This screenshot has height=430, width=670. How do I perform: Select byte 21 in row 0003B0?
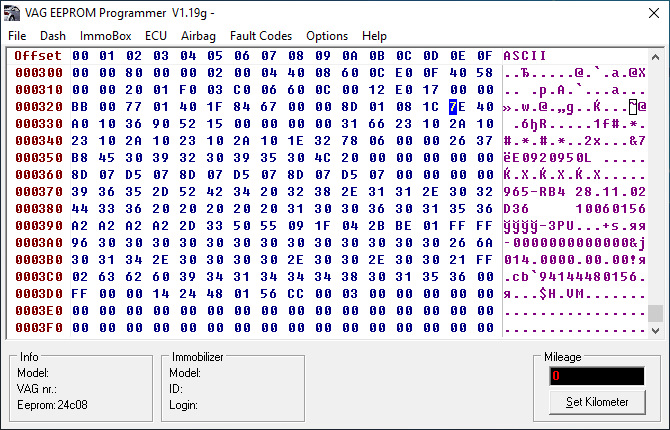click(x=458, y=260)
